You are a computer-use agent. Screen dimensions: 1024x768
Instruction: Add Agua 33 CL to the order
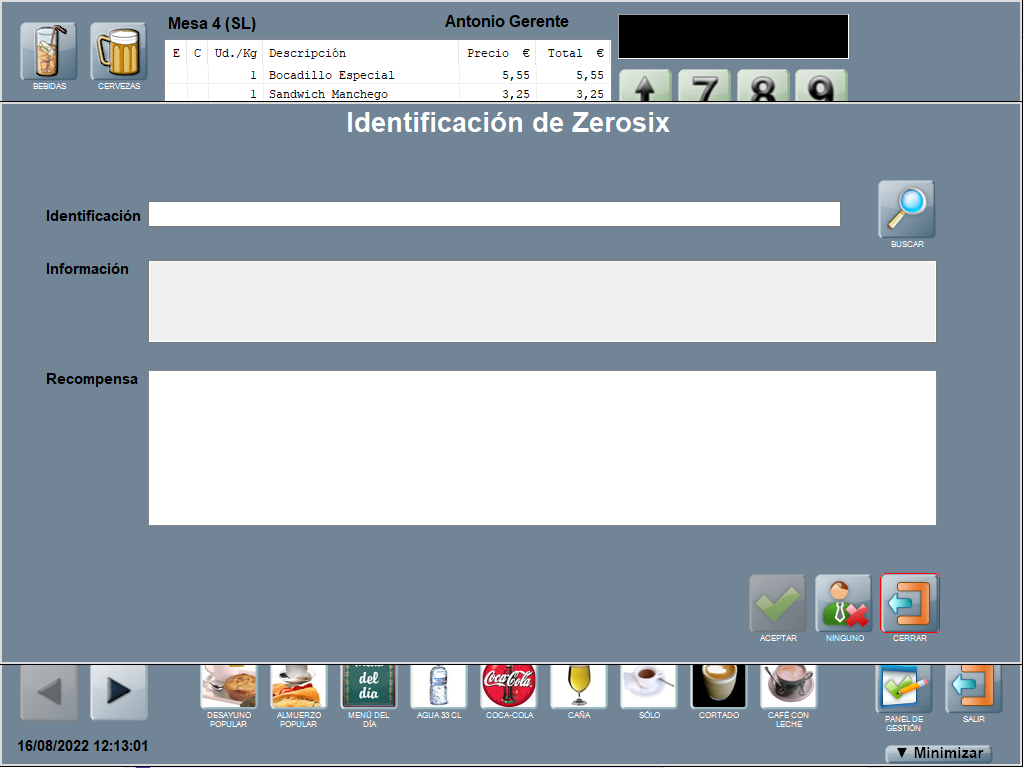pyautogui.click(x=438, y=687)
